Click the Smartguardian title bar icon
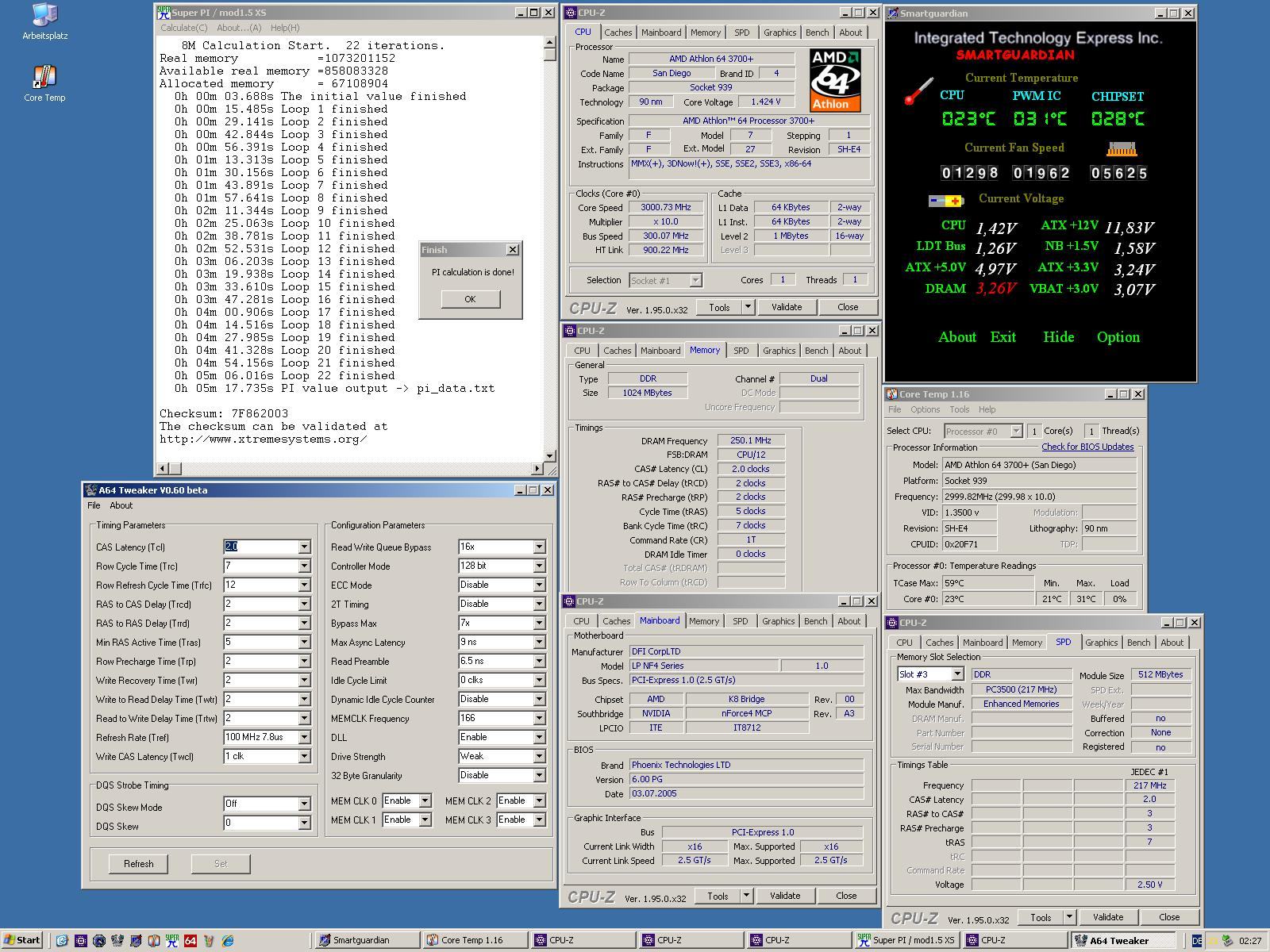The image size is (1270, 952). pyautogui.click(x=894, y=13)
